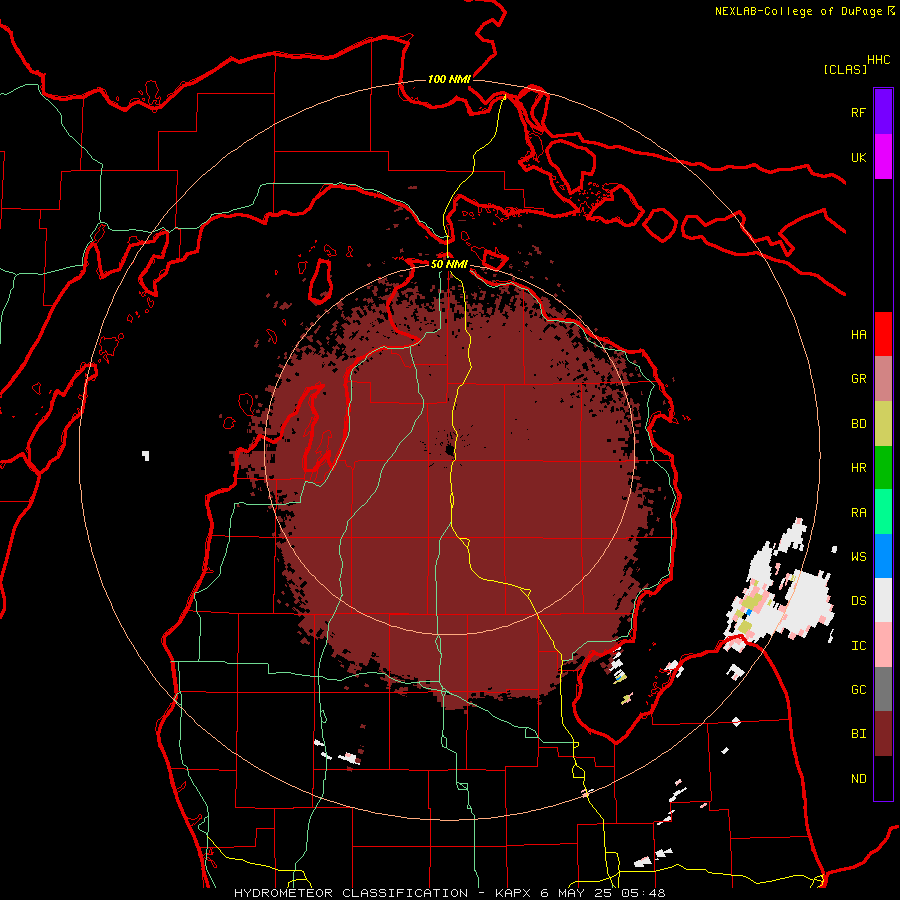The width and height of the screenshot is (900, 900).
Task: Click the HR green legend swatch
Action: (x=883, y=468)
